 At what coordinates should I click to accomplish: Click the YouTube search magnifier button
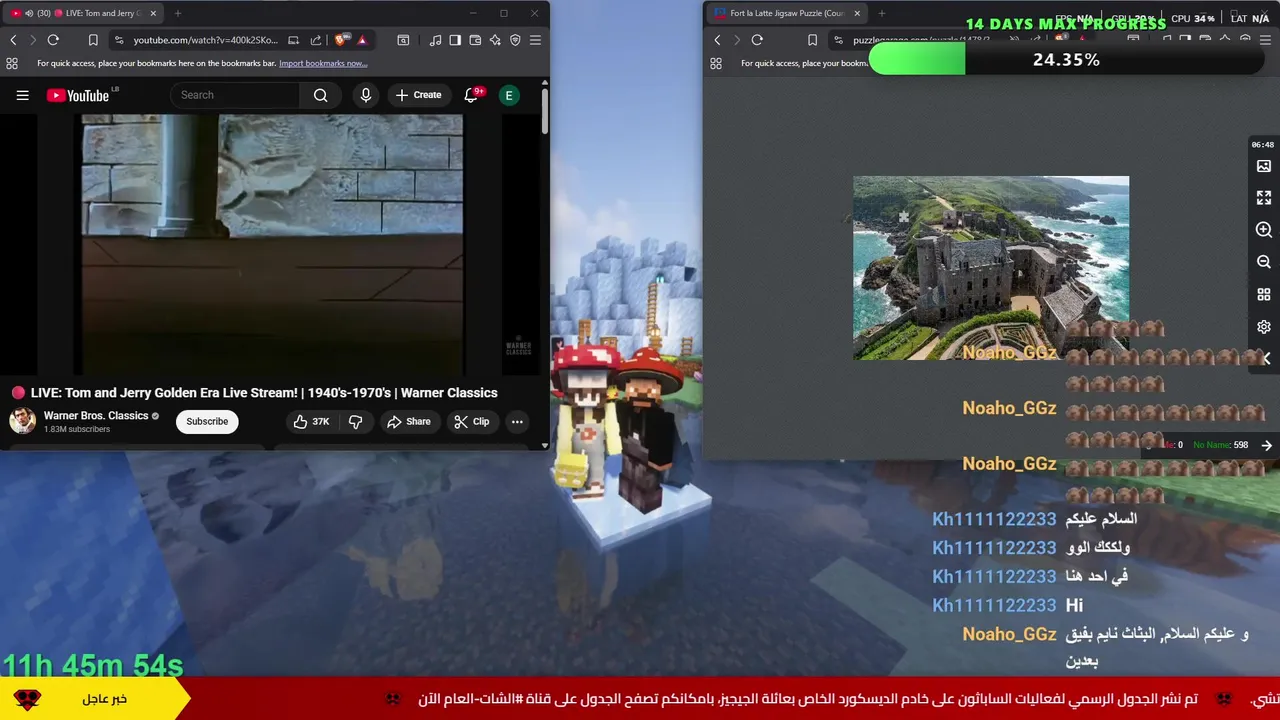pyautogui.click(x=321, y=95)
